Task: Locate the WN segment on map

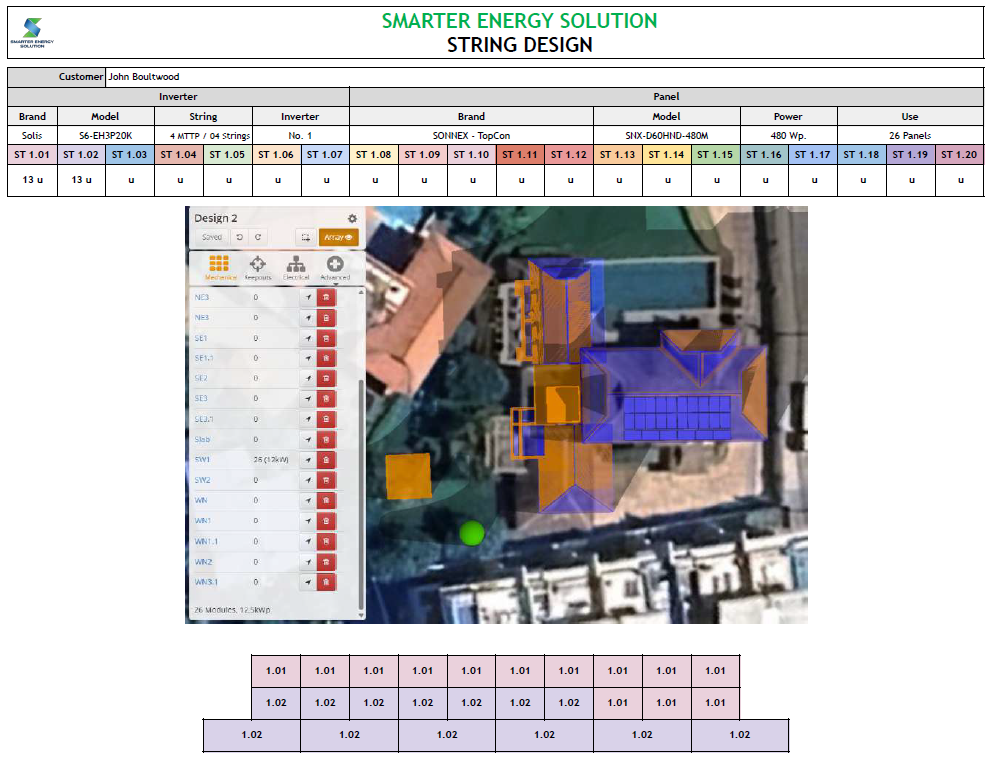Action: [308, 501]
